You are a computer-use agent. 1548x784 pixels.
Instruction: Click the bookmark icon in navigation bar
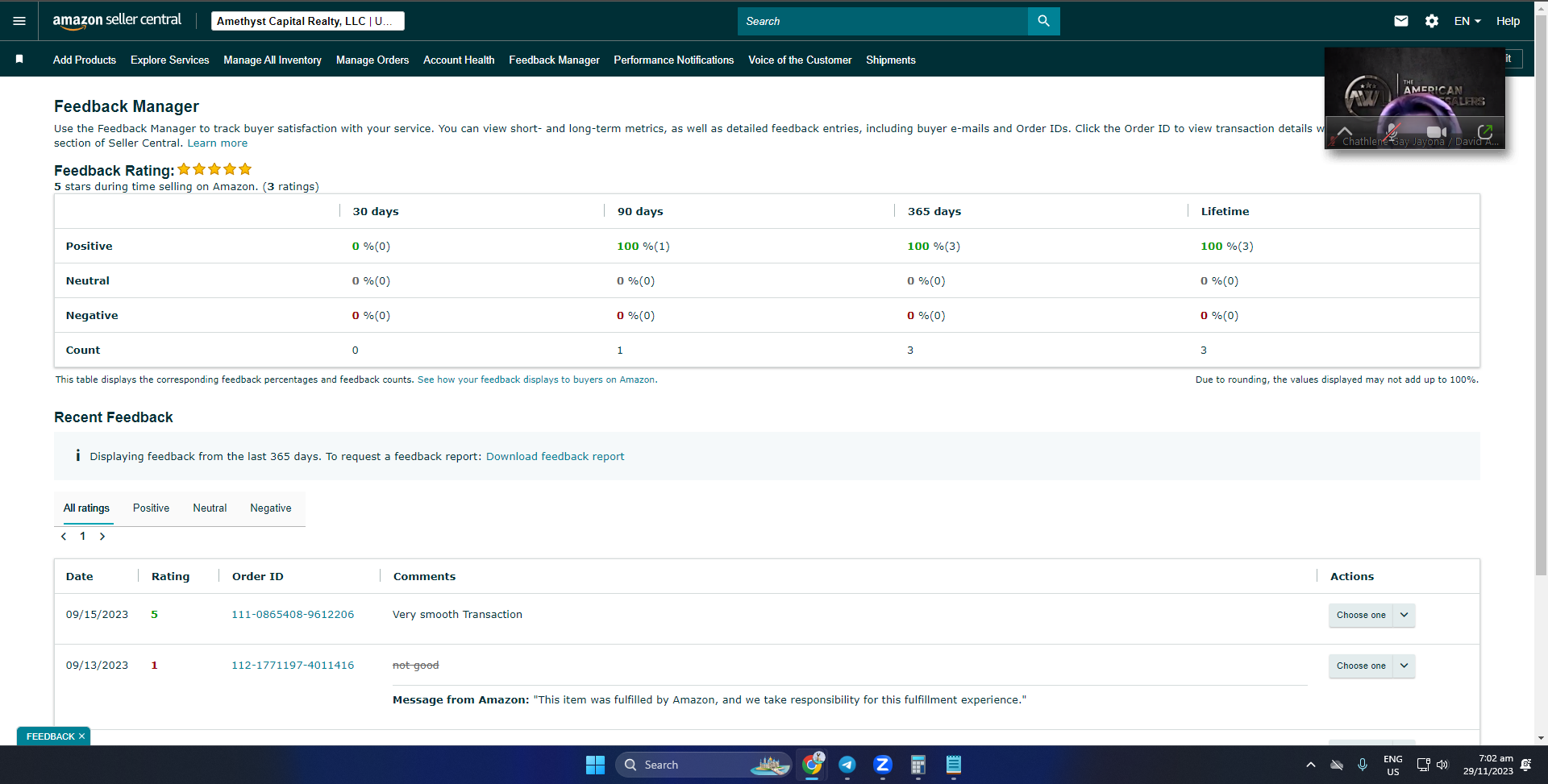(19, 60)
